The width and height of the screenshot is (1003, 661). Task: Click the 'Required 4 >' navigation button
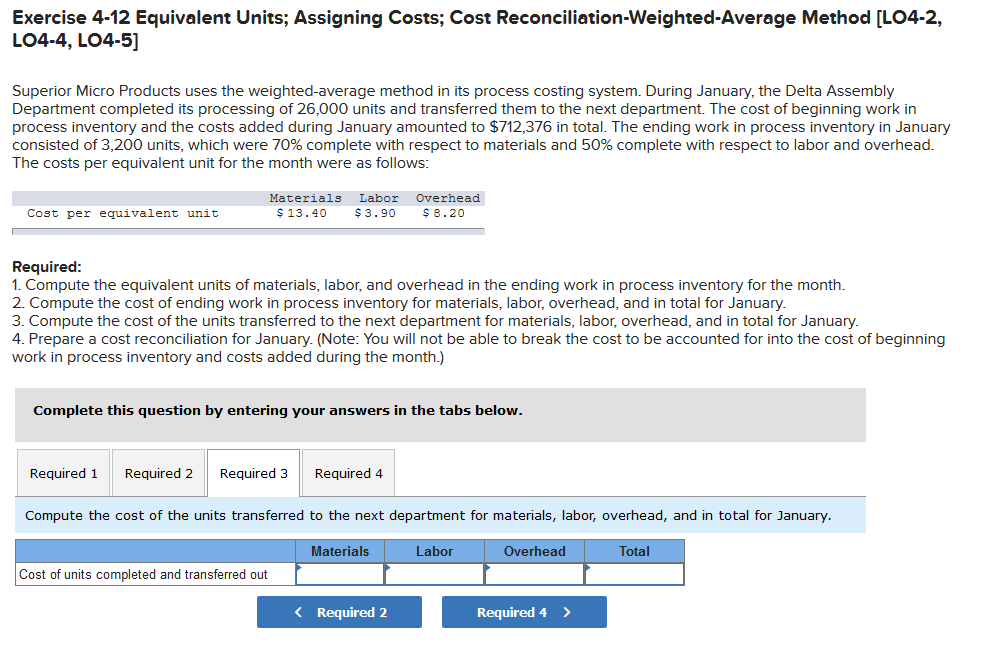click(524, 611)
